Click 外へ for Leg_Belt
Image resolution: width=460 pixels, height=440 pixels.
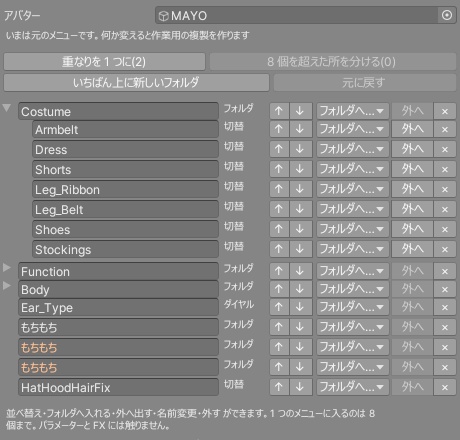(x=412, y=209)
